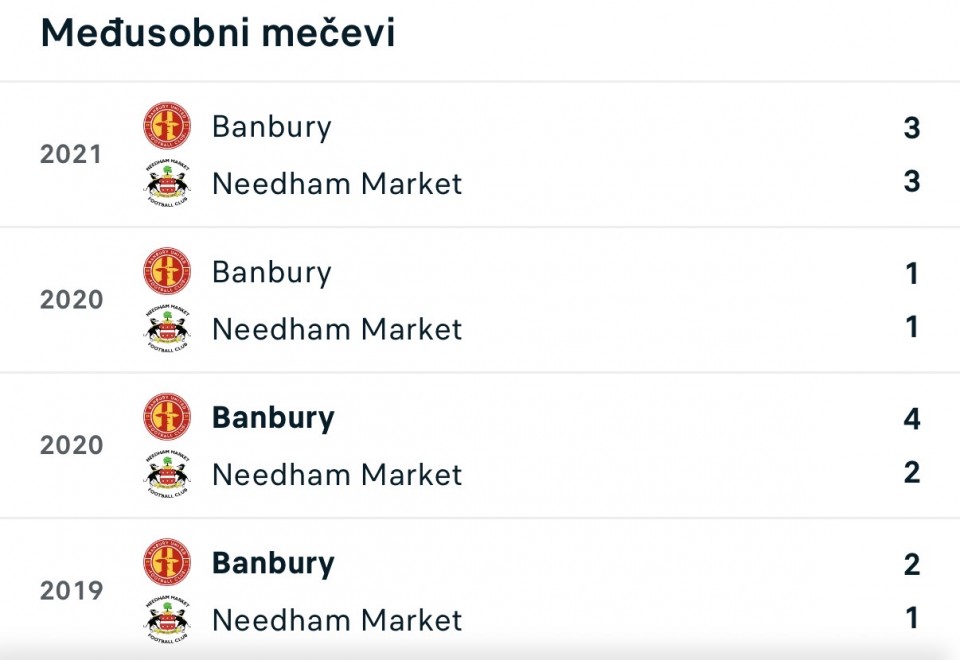Click the 2019 year label
This screenshot has height=660, width=960.
[x=71, y=591]
